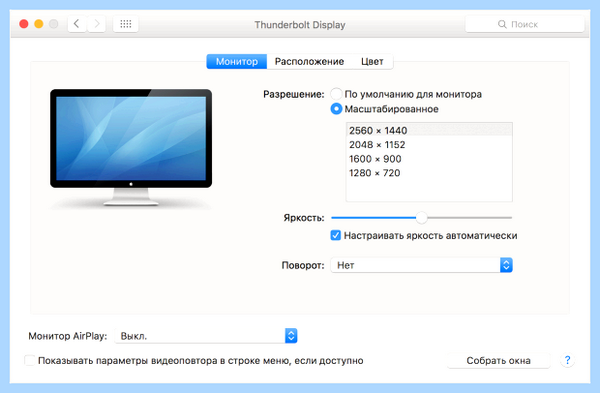Image resolution: width=600 pixels, height=393 pixels.
Task: Open the help question mark button
Action: point(567,360)
